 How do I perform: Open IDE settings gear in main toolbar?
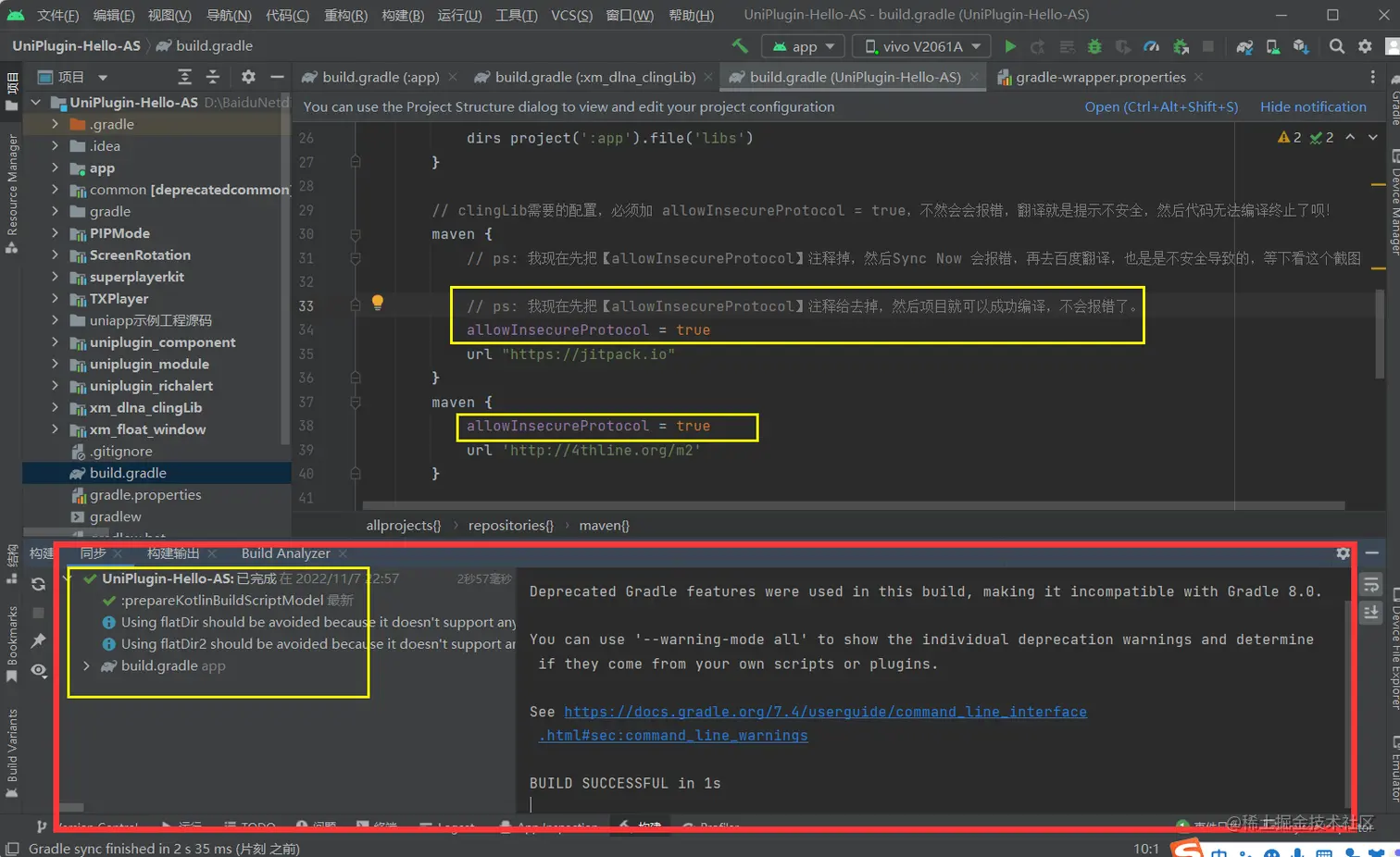pos(1365,46)
